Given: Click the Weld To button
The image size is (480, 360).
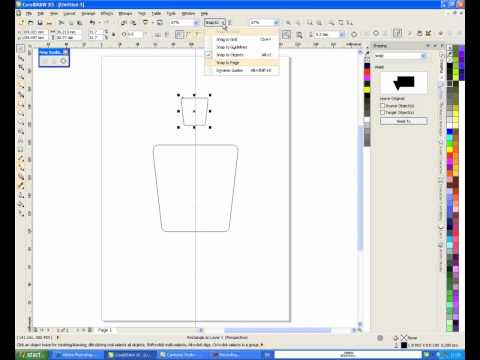Looking at the screenshot, I should pyautogui.click(x=404, y=121).
